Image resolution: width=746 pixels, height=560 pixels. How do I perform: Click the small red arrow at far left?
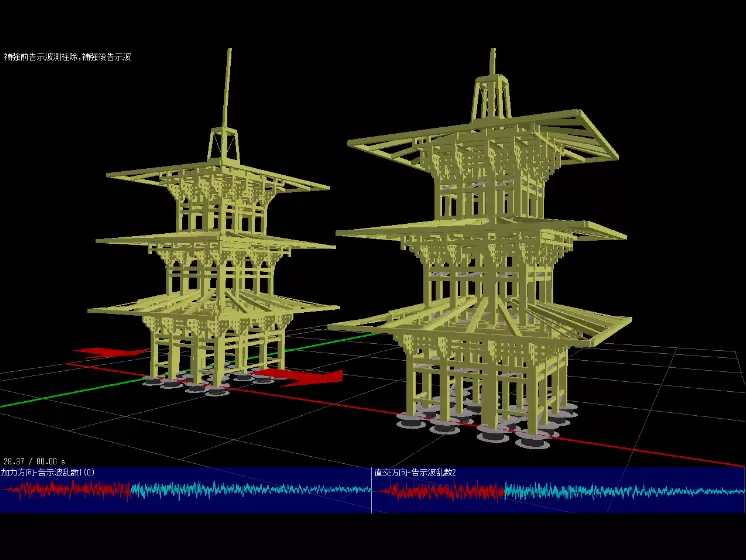[107, 352]
